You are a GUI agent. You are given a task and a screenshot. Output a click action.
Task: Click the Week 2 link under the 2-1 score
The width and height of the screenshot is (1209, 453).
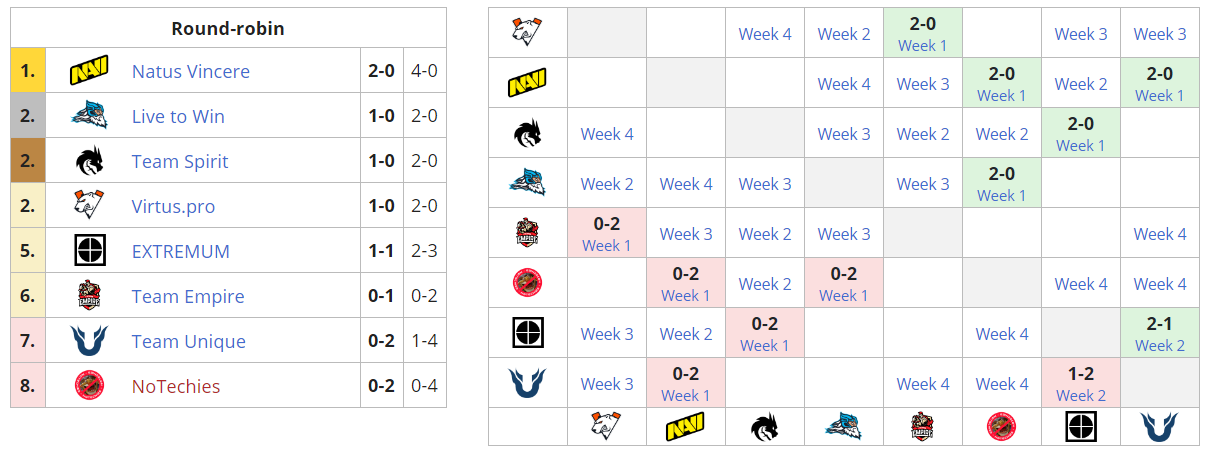click(x=1160, y=345)
